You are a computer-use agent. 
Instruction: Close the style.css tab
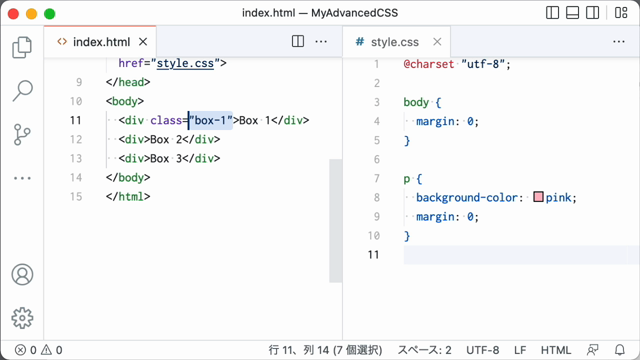point(437,42)
